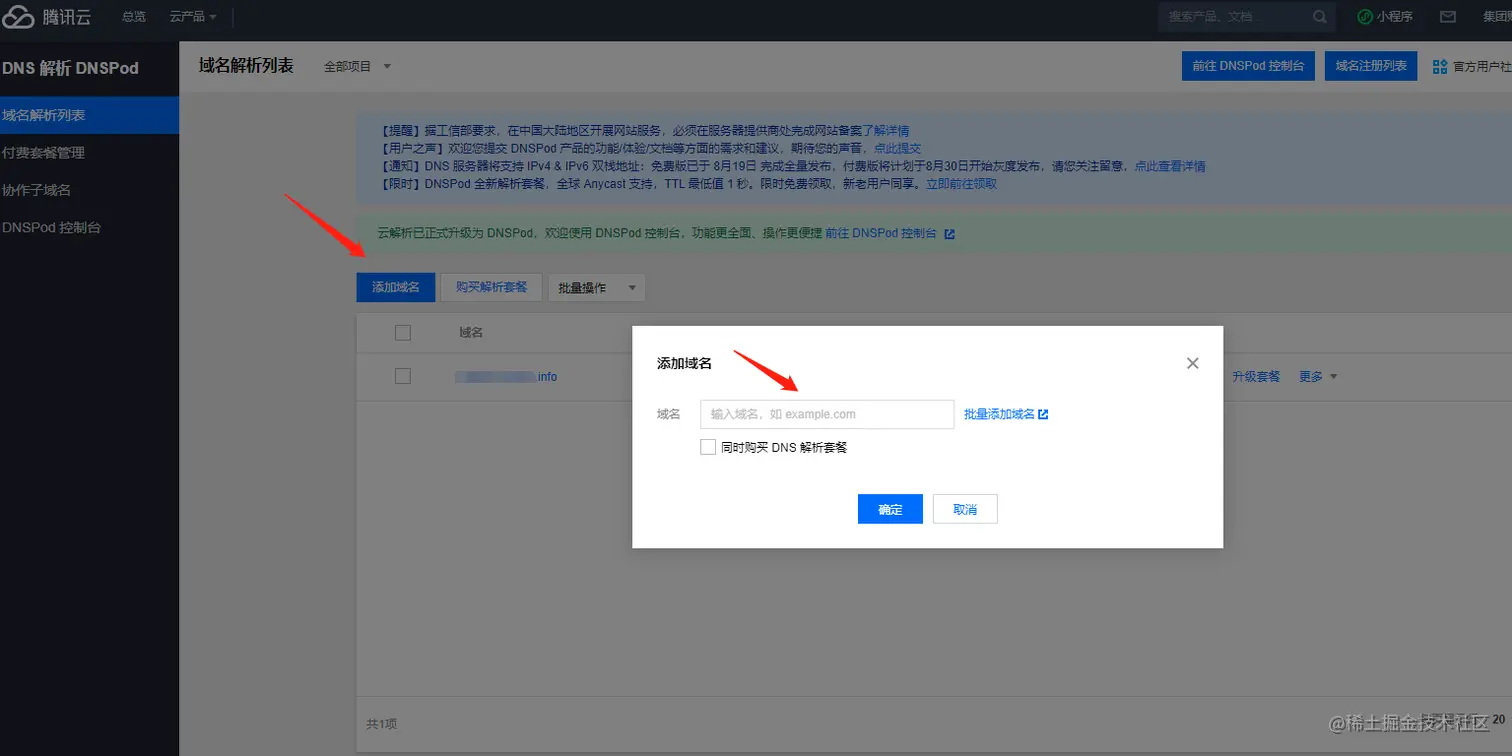Image resolution: width=1512 pixels, height=756 pixels.
Task: Click the 官方用户社 grid icon
Action: tap(1440, 67)
